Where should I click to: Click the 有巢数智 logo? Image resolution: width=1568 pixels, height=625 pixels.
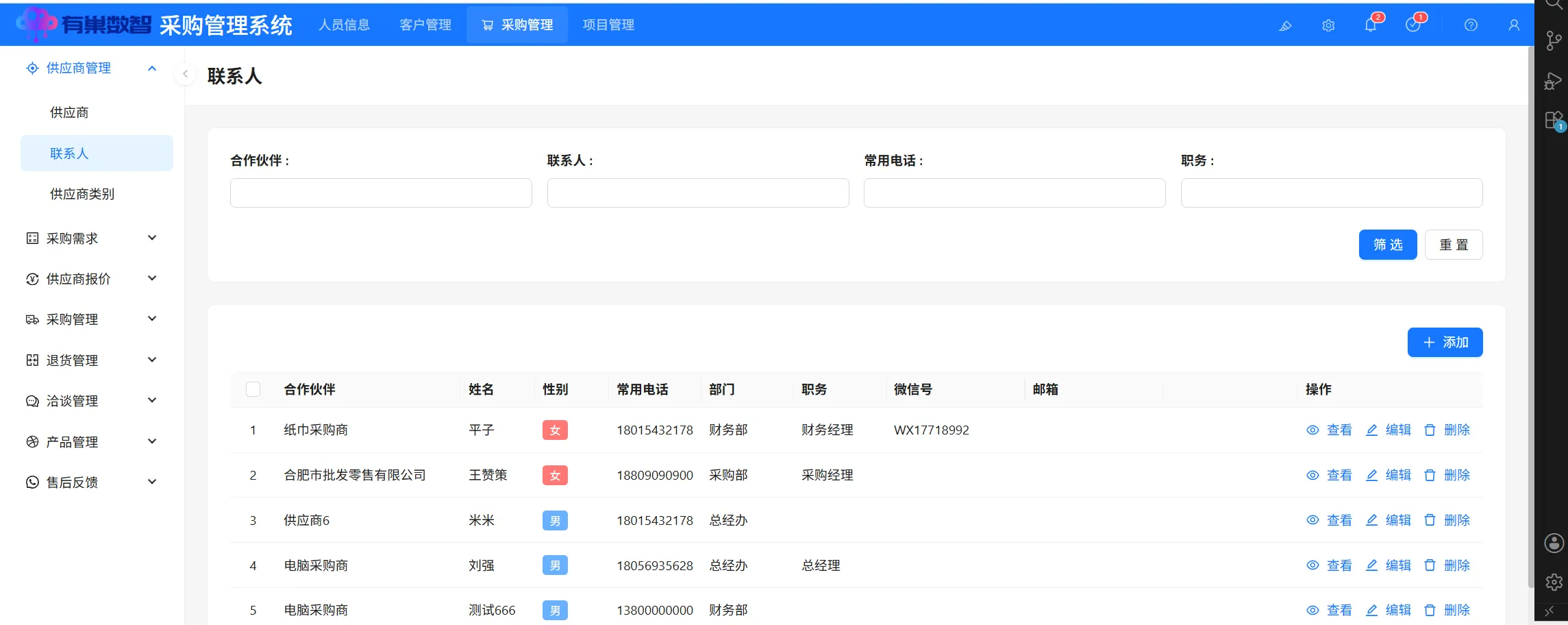(x=84, y=25)
